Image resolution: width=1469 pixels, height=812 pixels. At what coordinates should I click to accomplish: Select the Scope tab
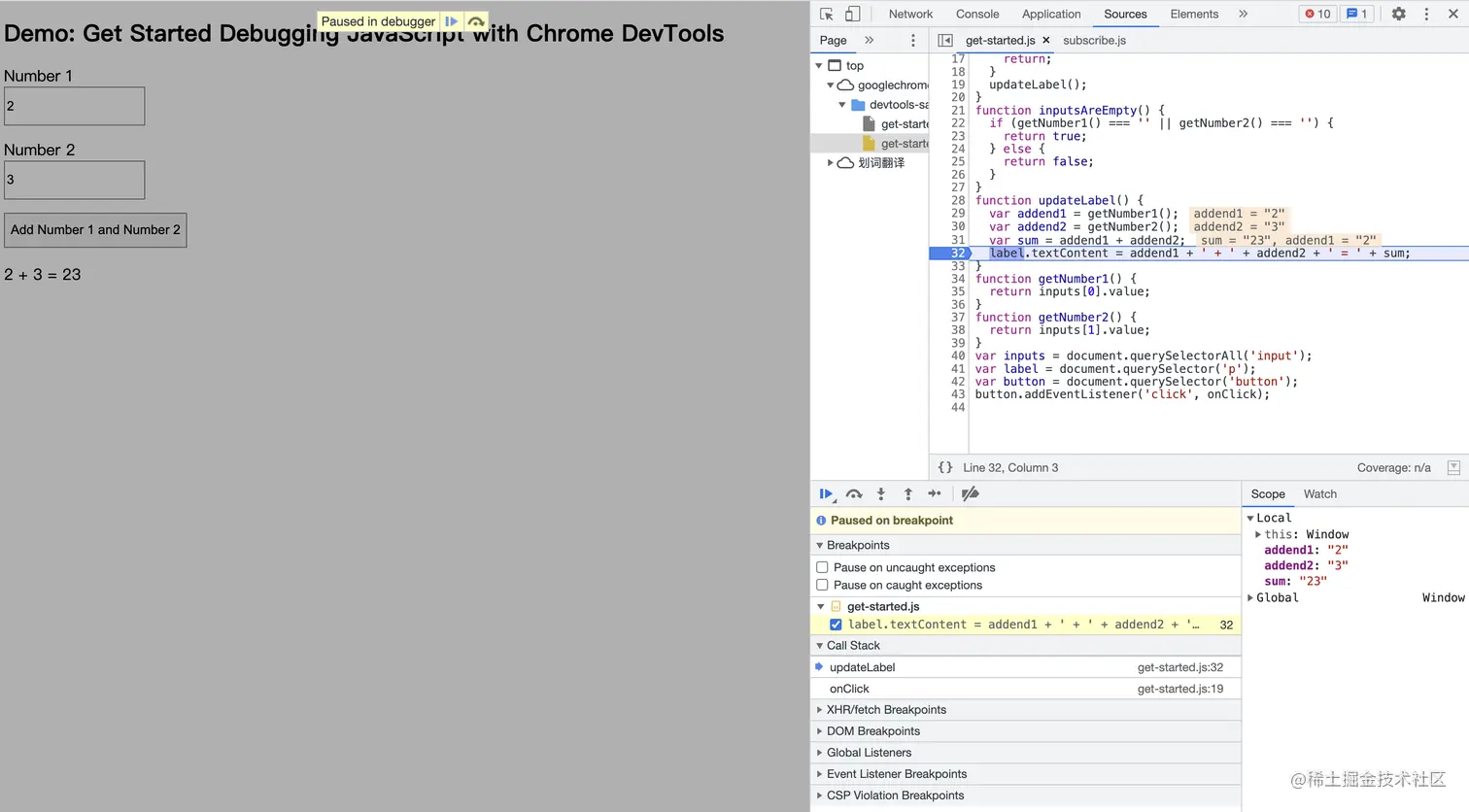point(1268,493)
